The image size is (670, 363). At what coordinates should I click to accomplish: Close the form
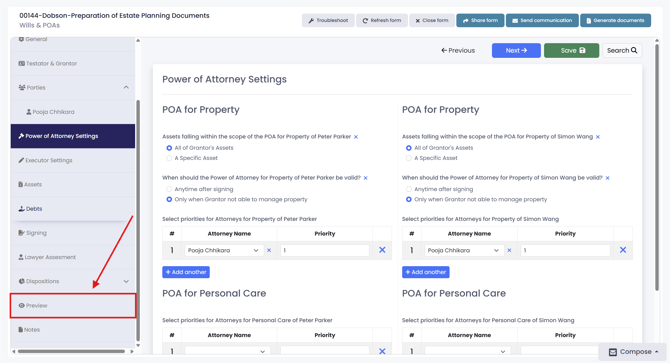click(432, 20)
